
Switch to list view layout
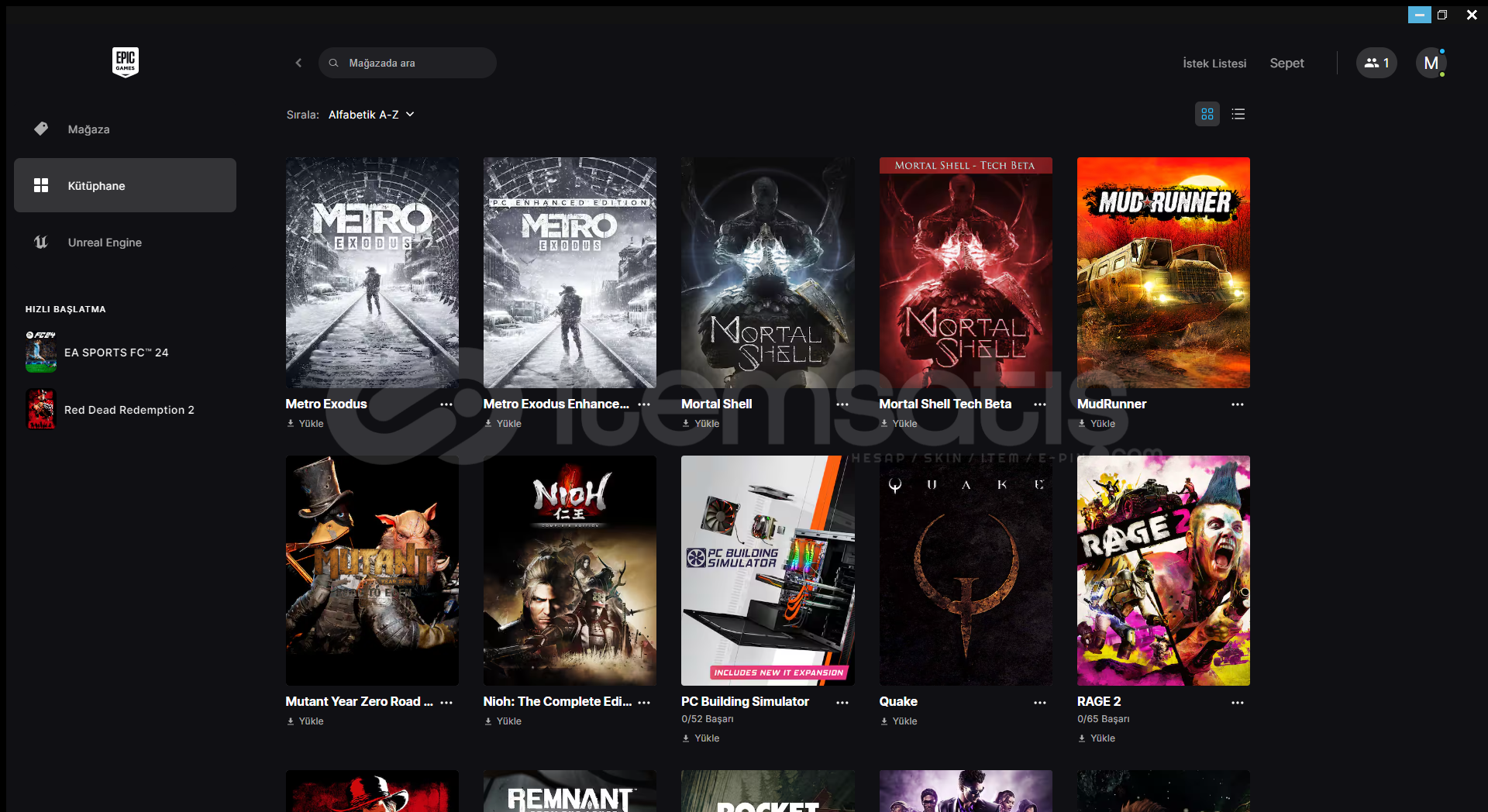[x=1238, y=114]
